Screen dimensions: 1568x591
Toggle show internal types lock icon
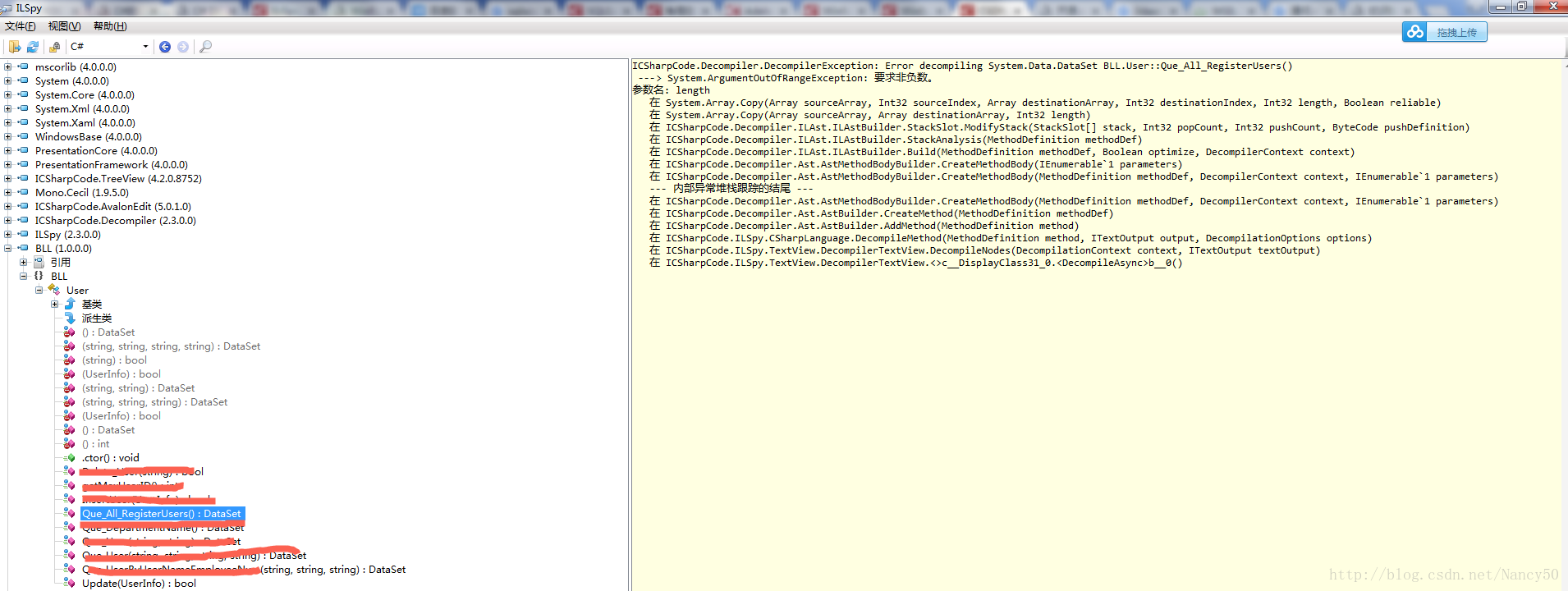point(54,47)
